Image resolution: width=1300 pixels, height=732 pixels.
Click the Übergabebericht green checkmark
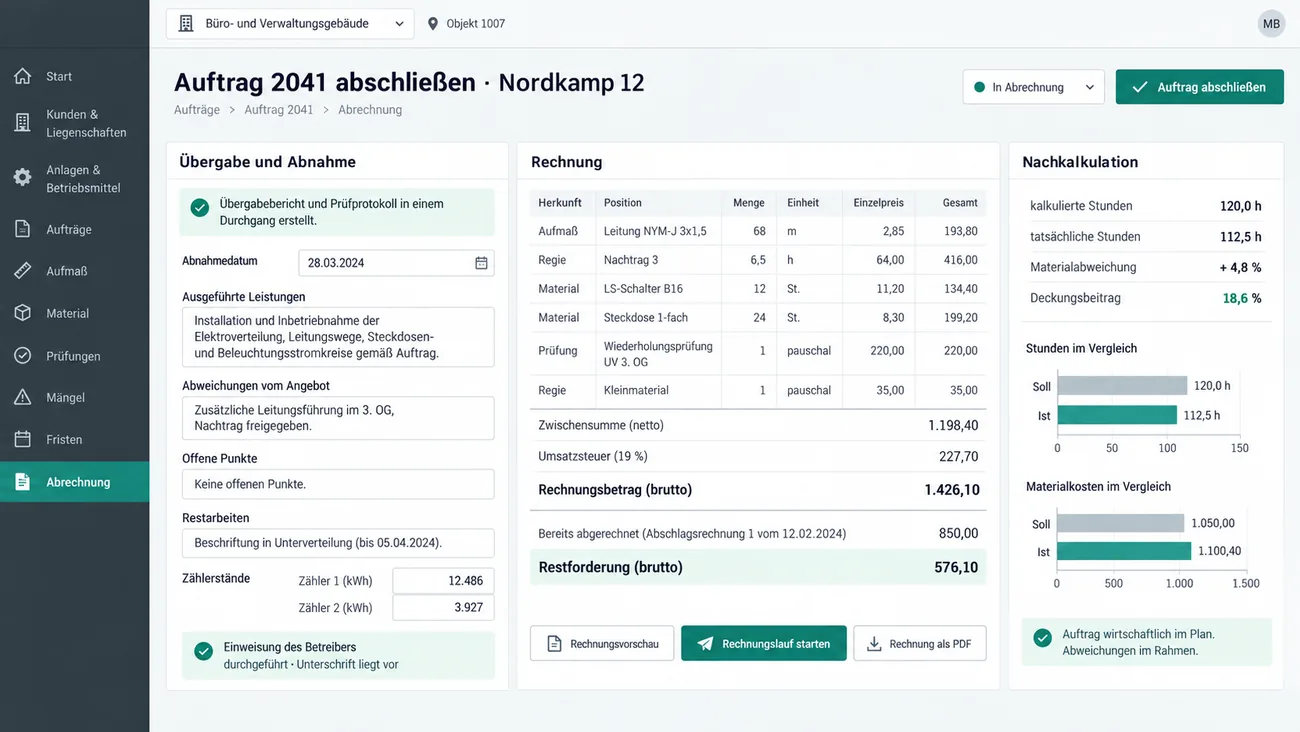click(200, 207)
